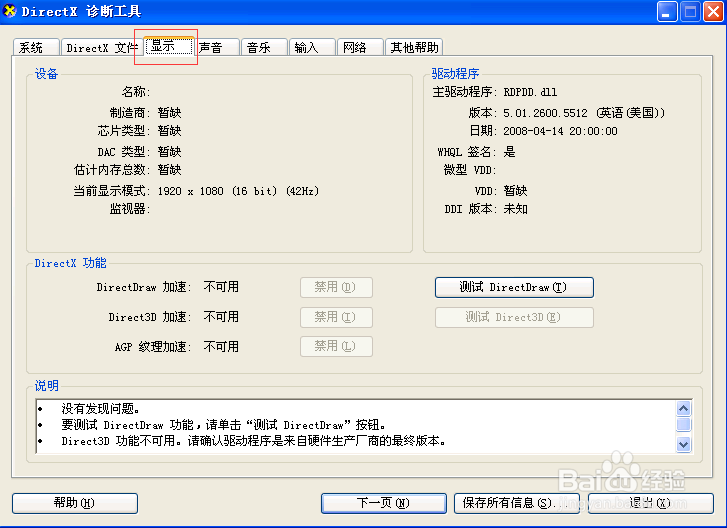The image size is (727, 528).
Task: Click the 制造商 value 暂缺
Action: click(x=169, y=113)
